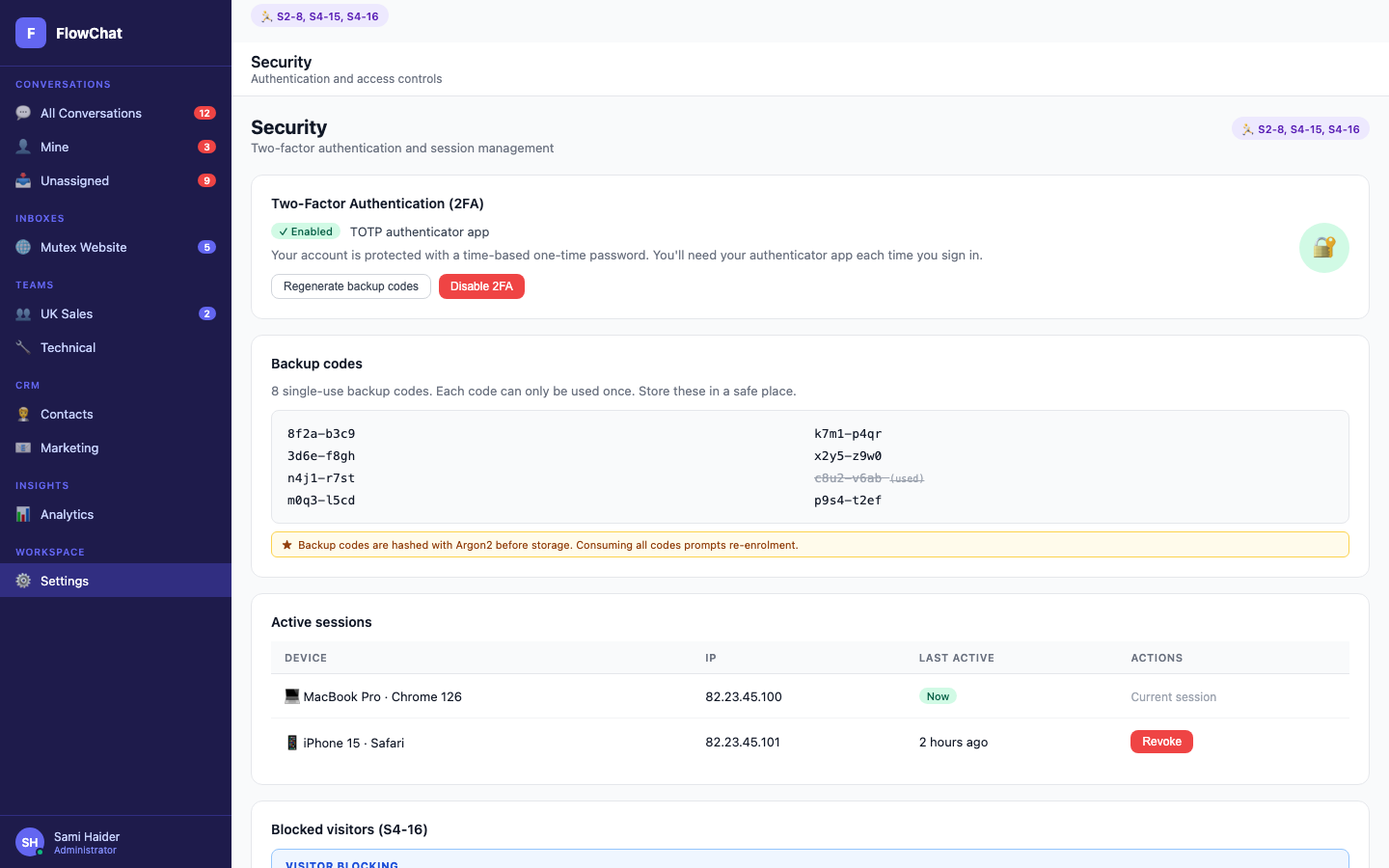Open All Conversations speech bubble icon
Screen dimensions: 1389x868
[23, 113]
